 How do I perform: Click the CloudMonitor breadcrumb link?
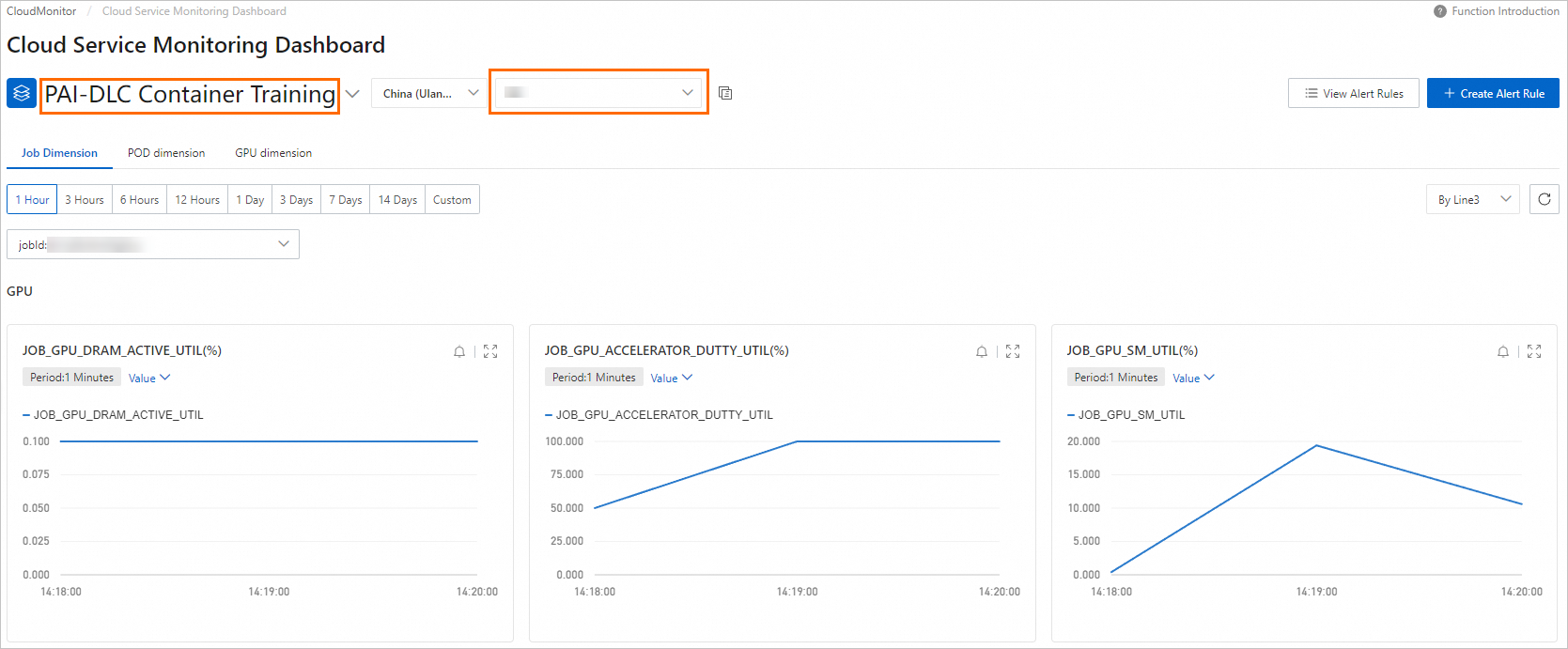(x=41, y=11)
